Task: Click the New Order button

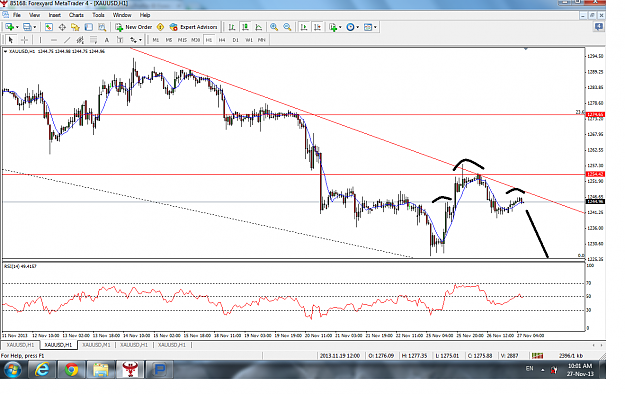Action: [134, 27]
